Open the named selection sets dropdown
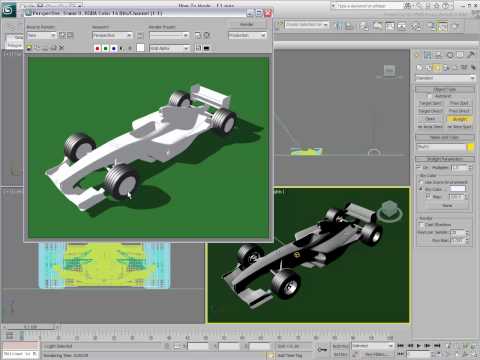This screenshot has height=360, width=480. [x=307, y=25]
